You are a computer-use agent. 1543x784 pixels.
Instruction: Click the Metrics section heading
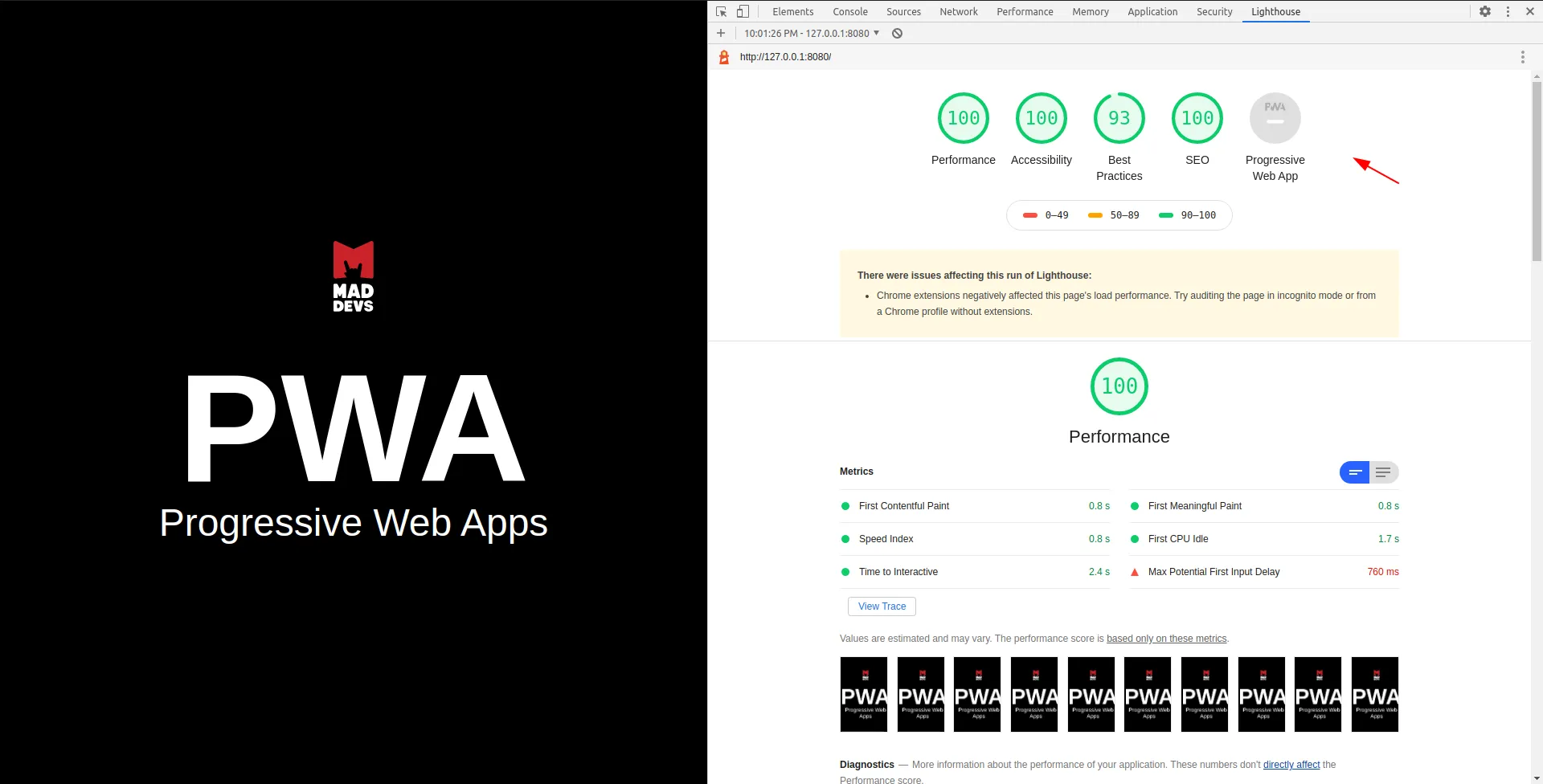click(857, 472)
